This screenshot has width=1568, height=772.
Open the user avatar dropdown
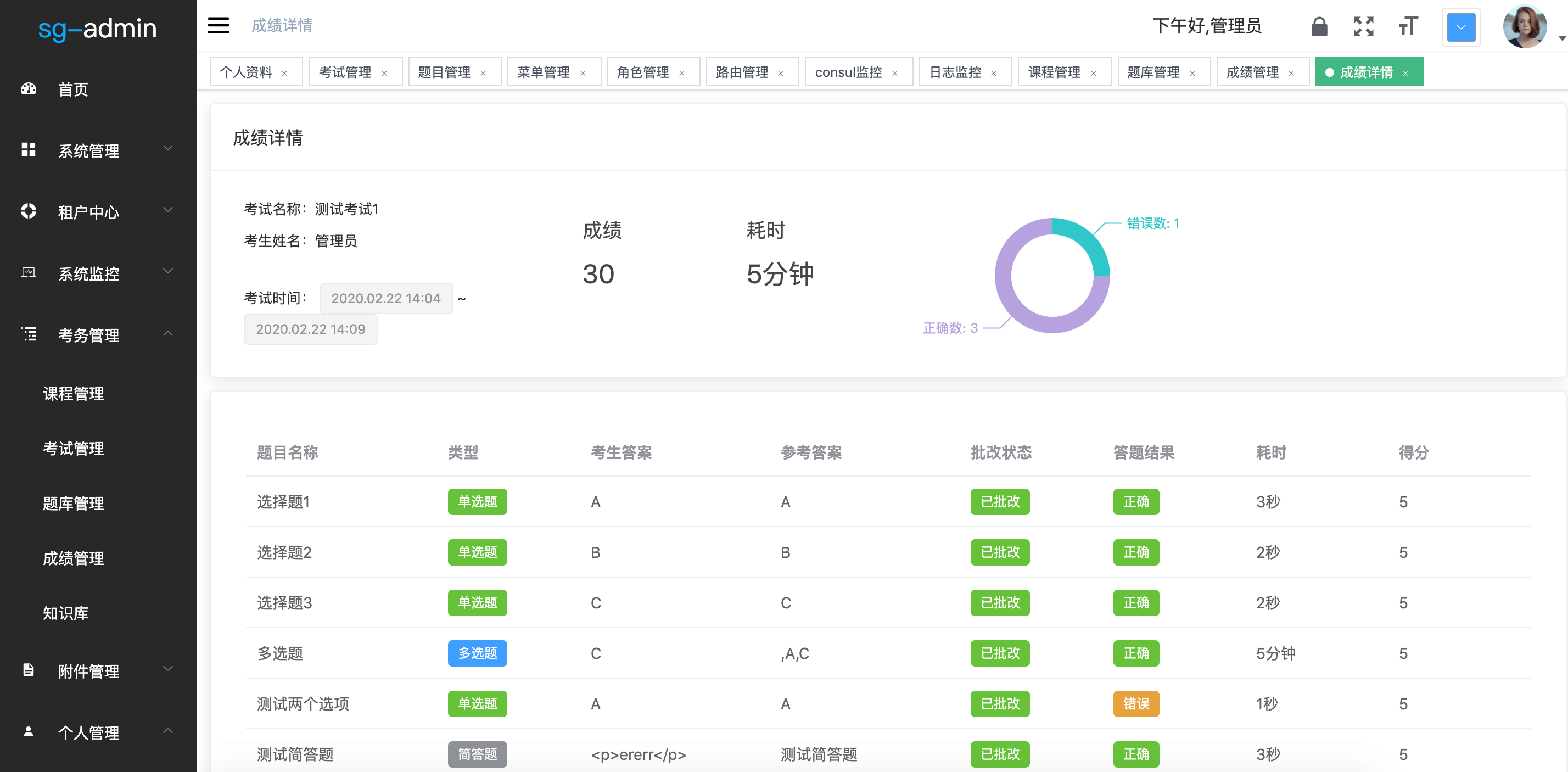click(1525, 27)
